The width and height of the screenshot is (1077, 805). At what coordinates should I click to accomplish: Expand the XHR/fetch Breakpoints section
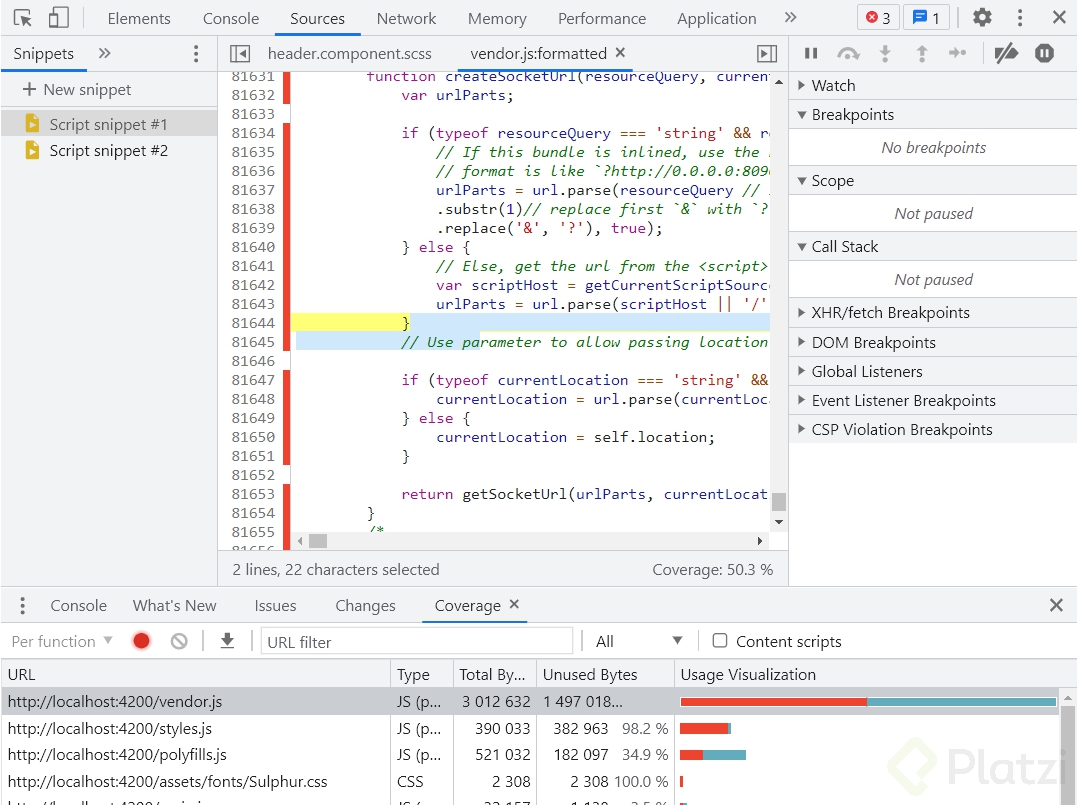point(890,313)
